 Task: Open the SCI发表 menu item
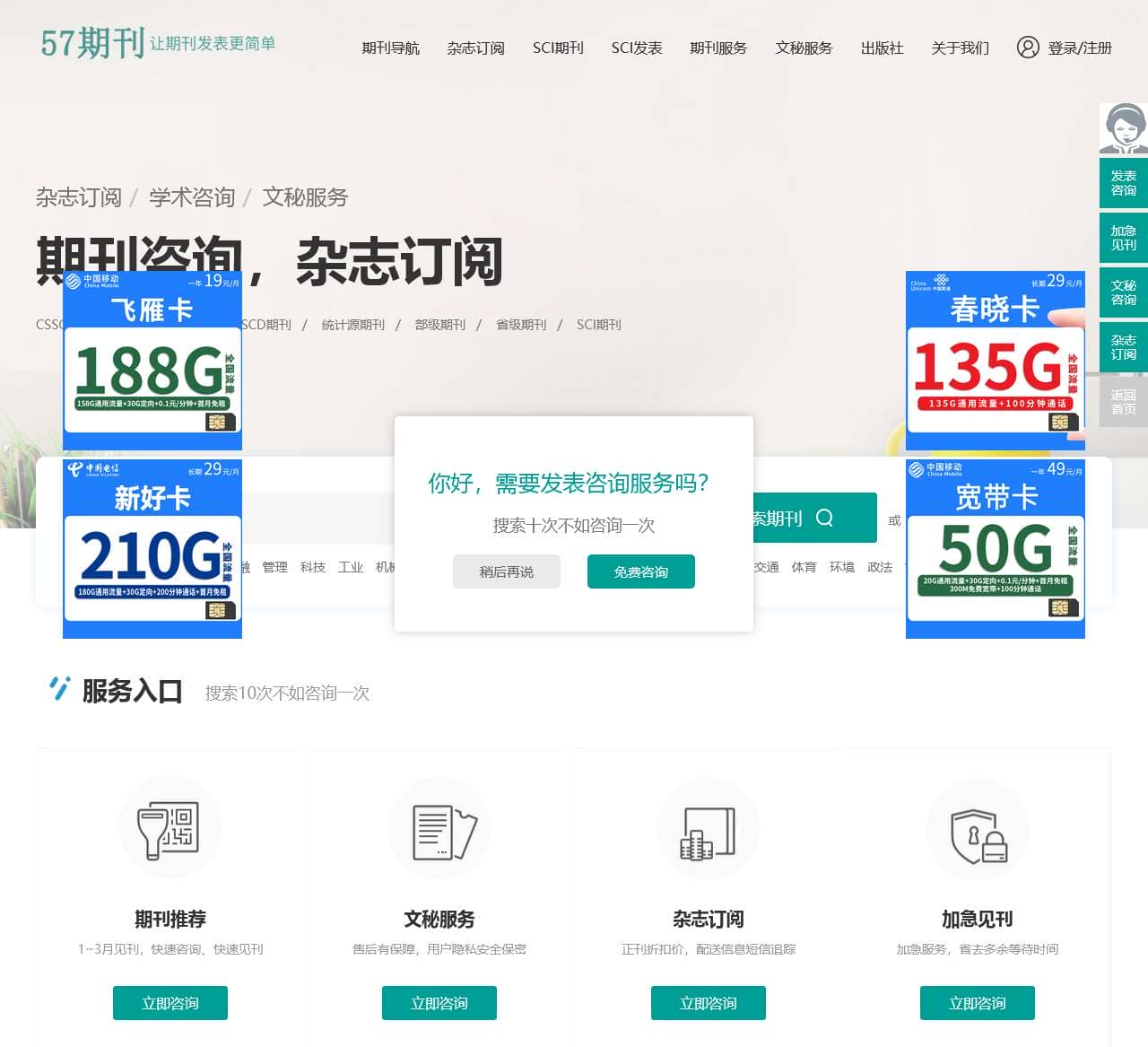click(637, 48)
